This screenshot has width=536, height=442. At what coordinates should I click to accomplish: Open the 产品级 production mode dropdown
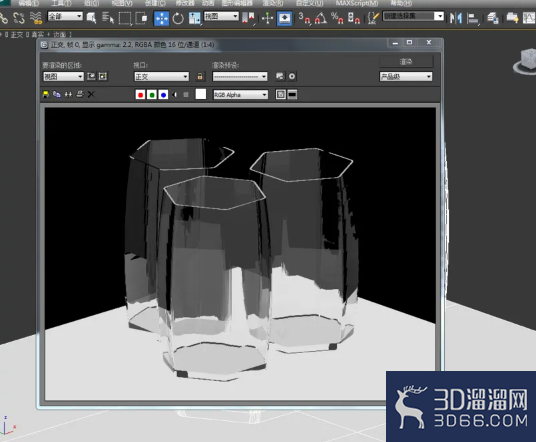(x=406, y=77)
